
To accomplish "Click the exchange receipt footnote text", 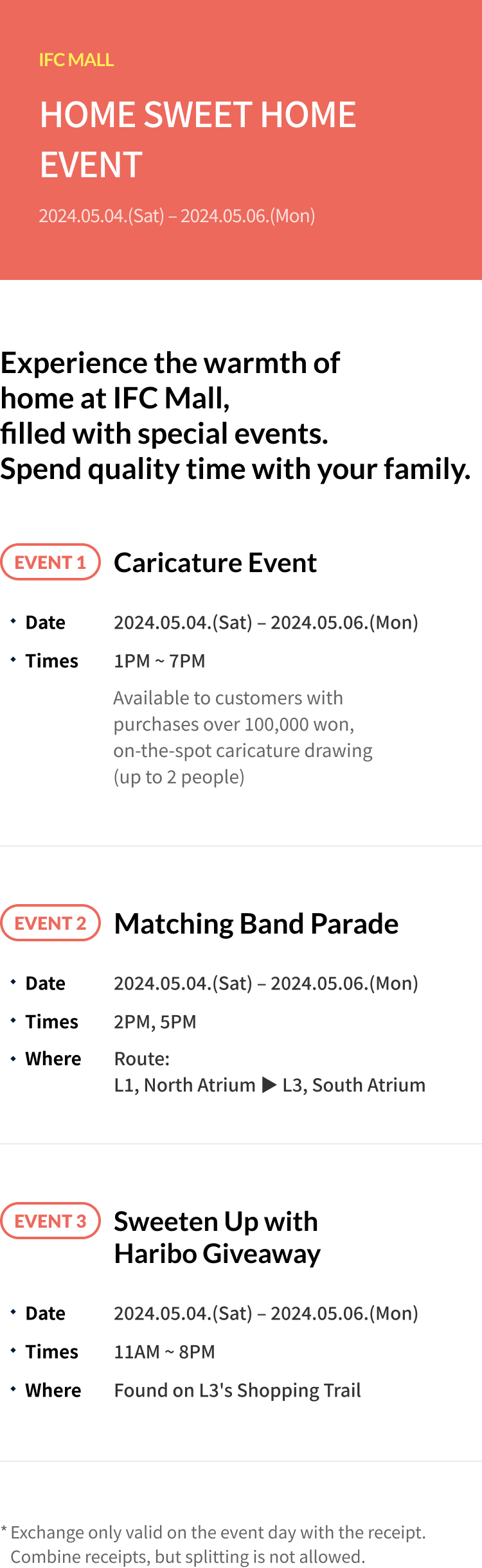I will coord(213,1544).
